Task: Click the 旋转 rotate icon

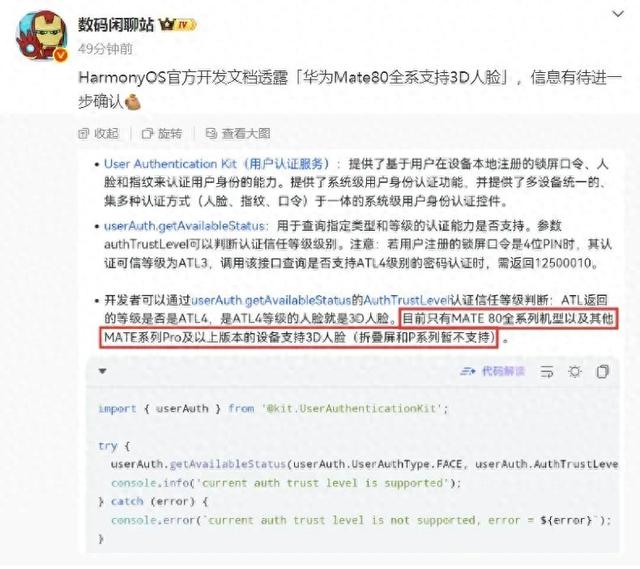Action: 147,134
